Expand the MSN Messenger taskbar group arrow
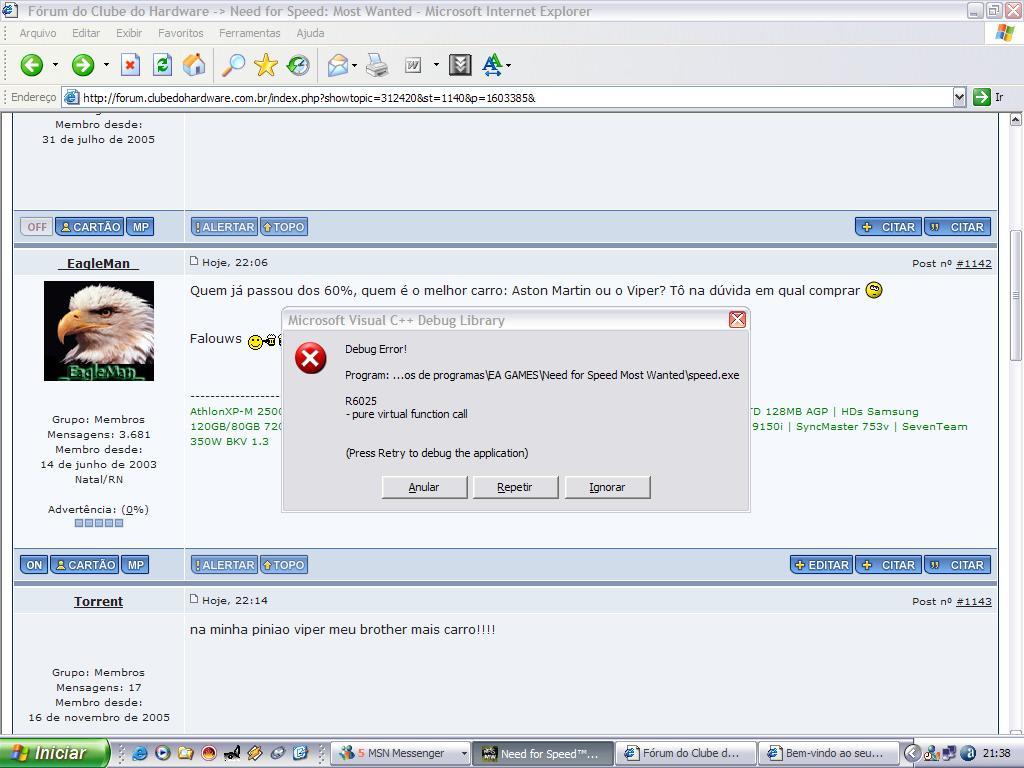 (464, 753)
